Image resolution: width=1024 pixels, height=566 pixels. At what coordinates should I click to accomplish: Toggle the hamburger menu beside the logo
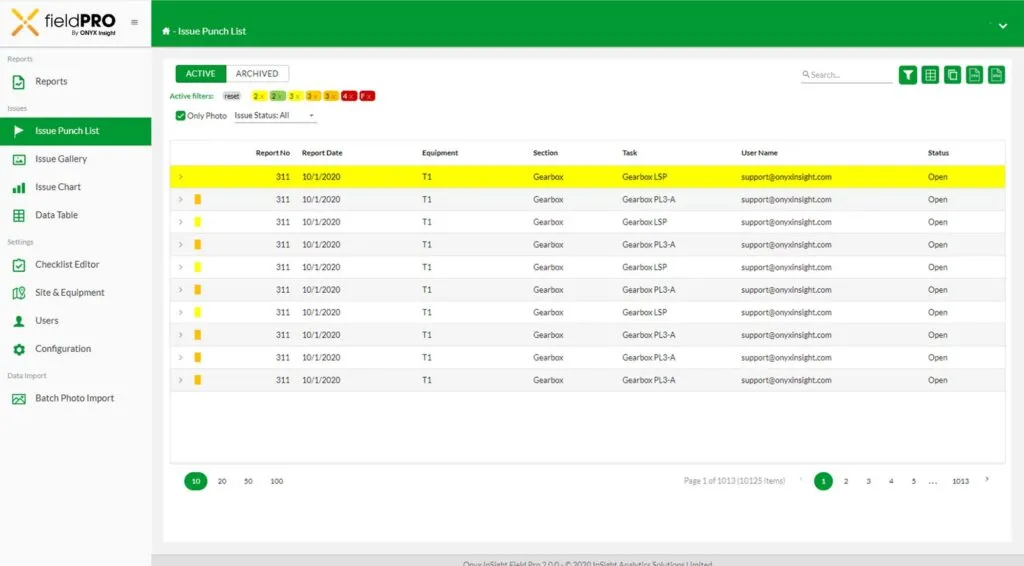135,22
